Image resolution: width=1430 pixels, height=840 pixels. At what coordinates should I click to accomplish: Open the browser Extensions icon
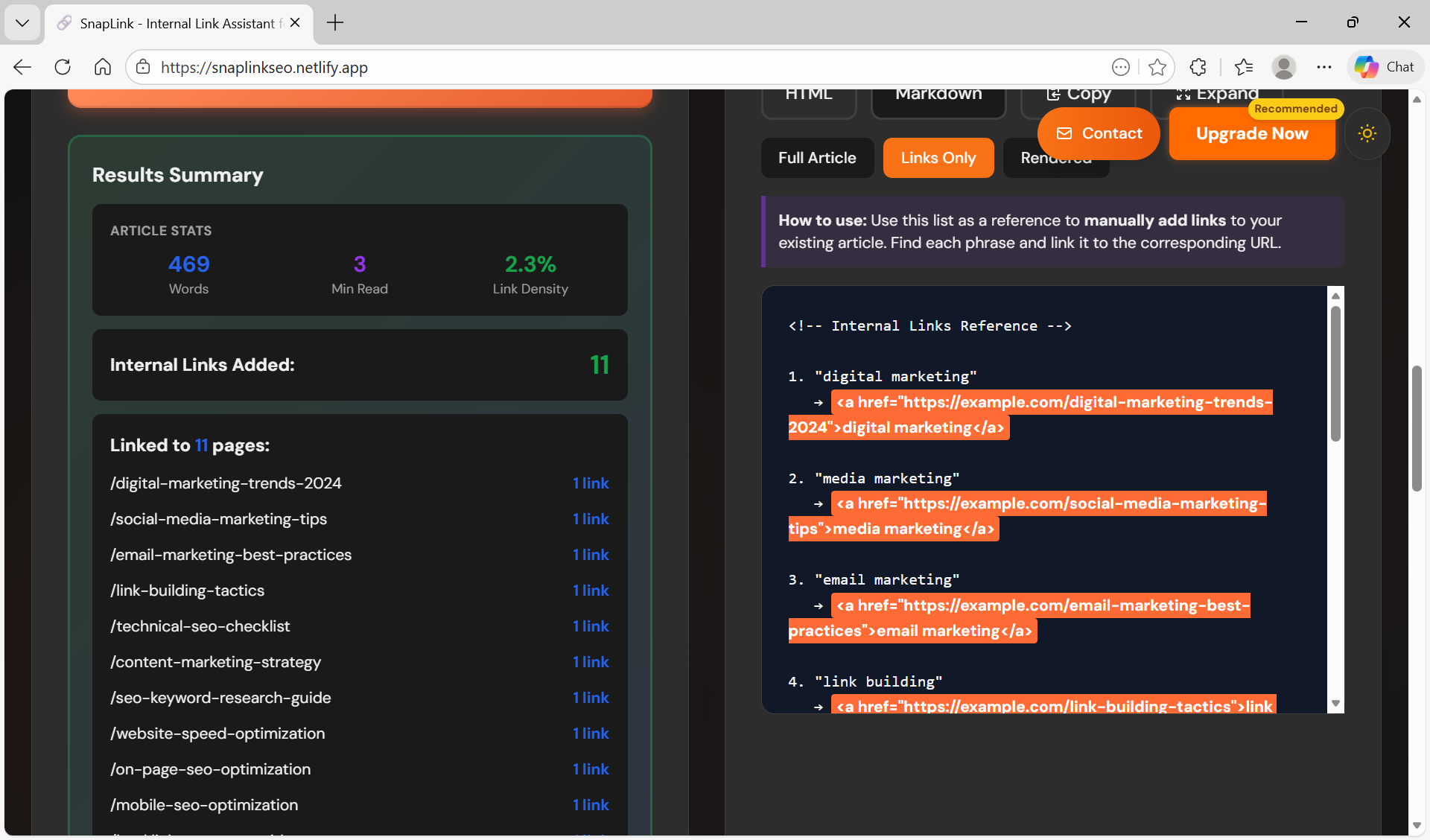[x=1198, y=67]
